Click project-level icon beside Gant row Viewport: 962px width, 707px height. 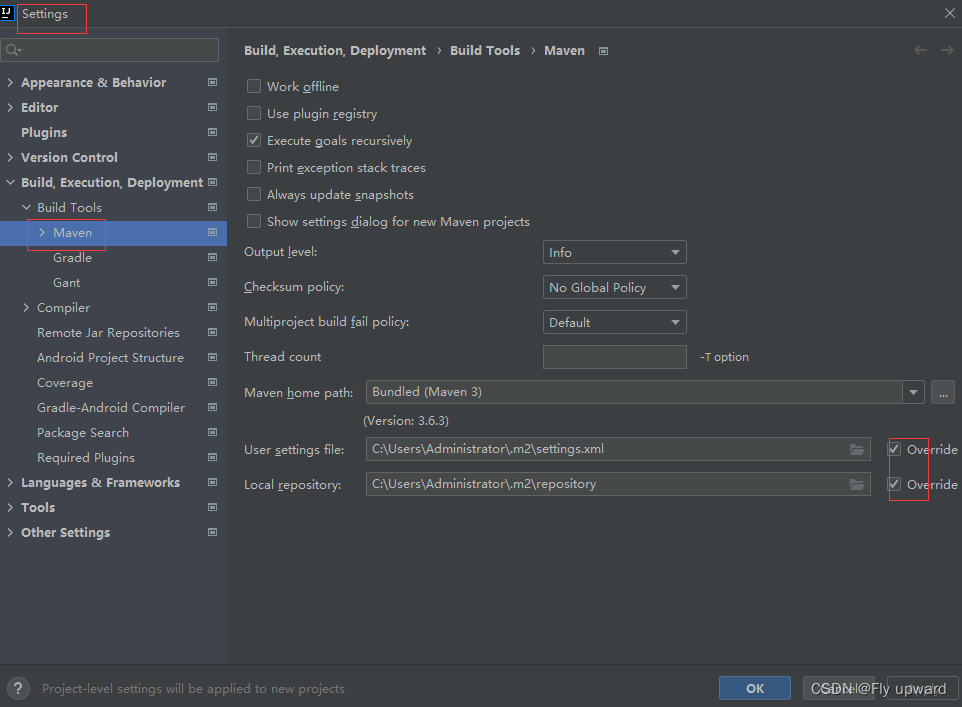[x=212, y=282]
